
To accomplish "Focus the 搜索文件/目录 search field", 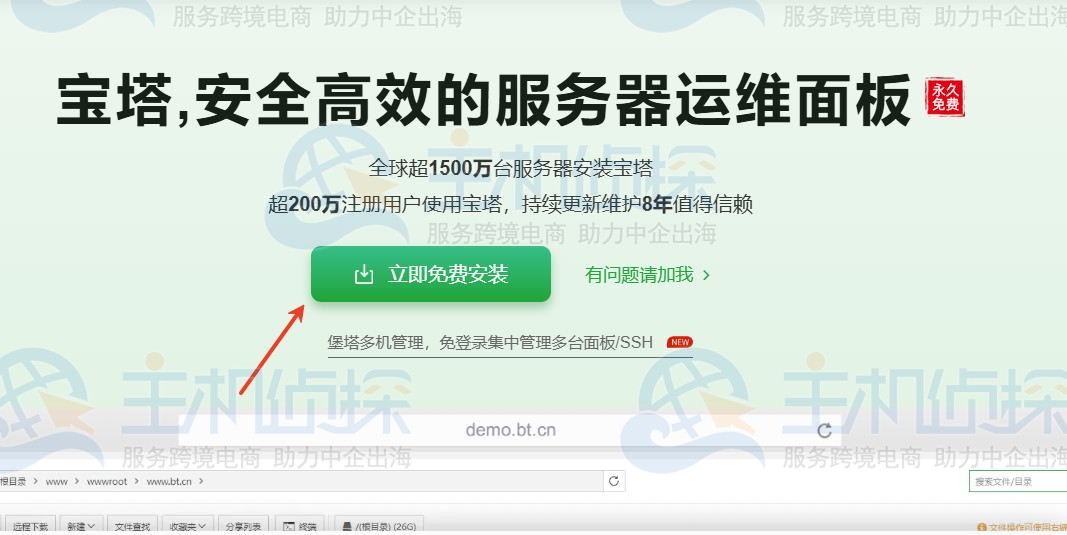I will tap(1018, 481).
